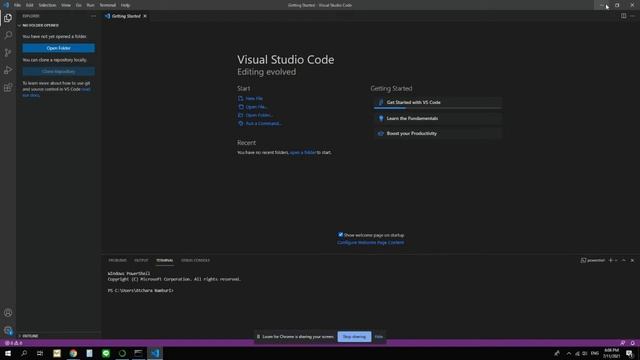Click the feedback icon in status bar
Viewport: 640px width, 360px height.
point(622,343)
